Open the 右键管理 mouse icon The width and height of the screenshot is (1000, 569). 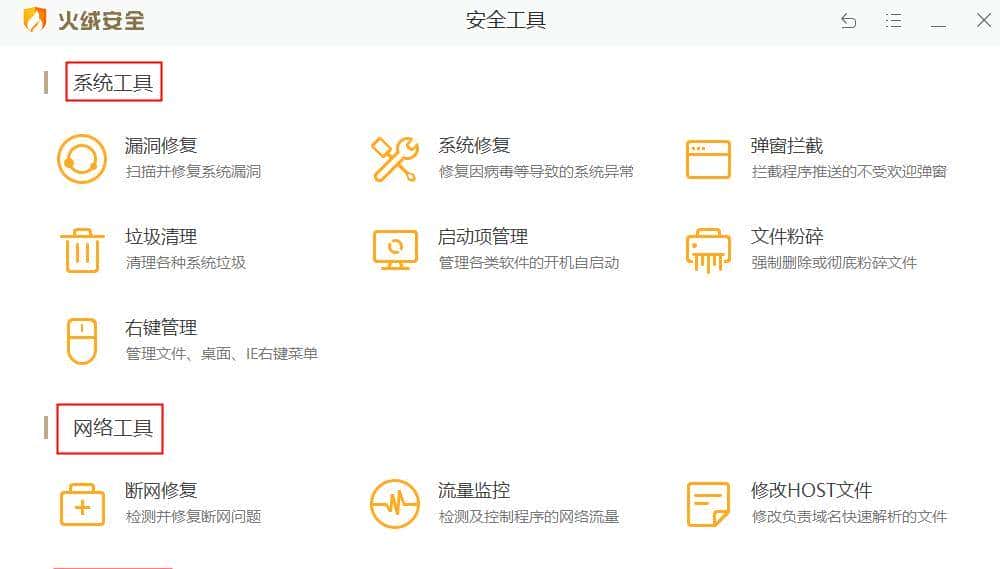coord(82,341)
